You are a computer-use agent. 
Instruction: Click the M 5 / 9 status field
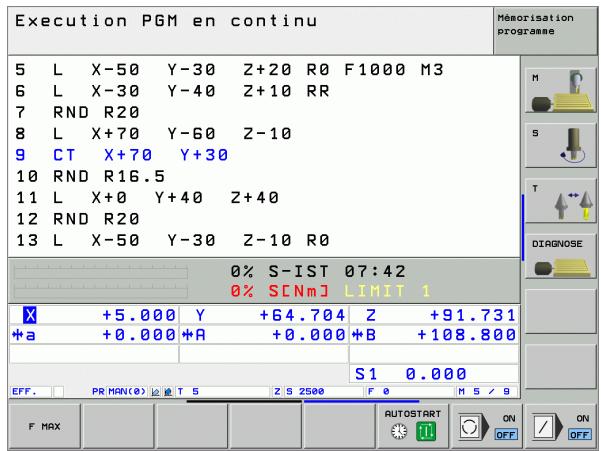point(484,392)
